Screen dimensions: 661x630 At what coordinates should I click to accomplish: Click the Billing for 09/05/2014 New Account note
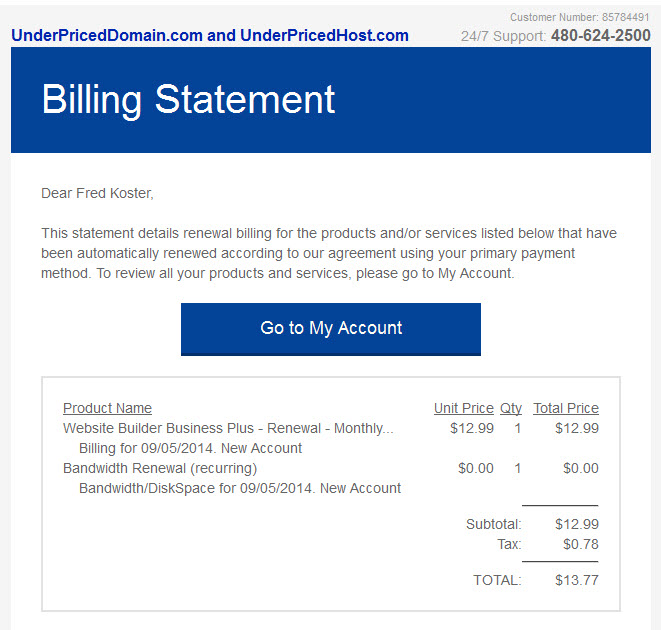(x=191, y=448)
